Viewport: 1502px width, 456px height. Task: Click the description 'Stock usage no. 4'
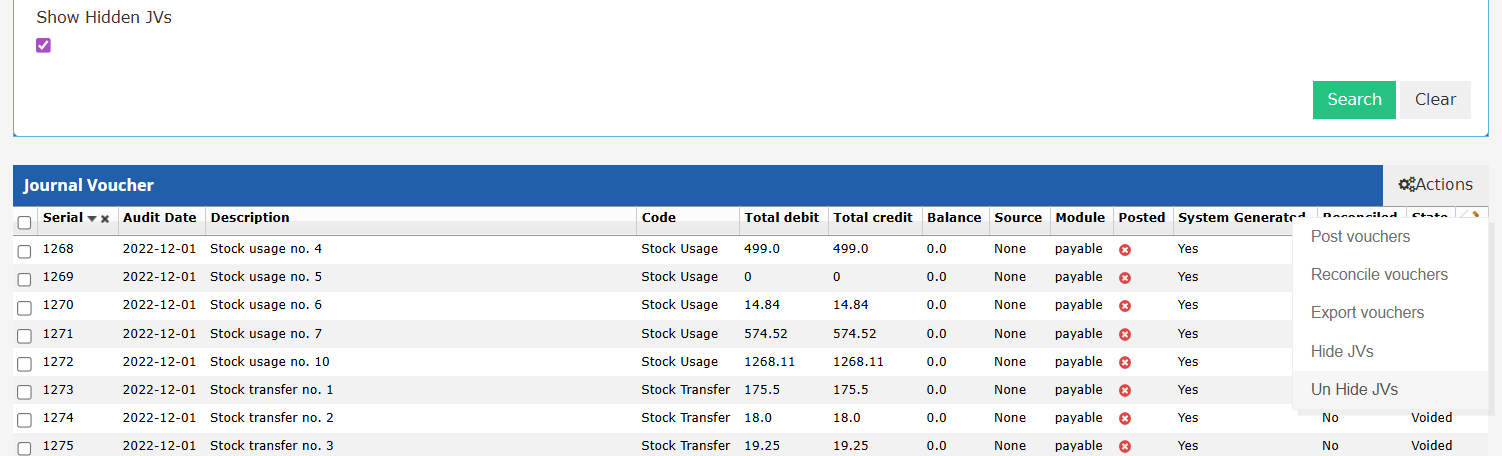(x=266, y=248)
